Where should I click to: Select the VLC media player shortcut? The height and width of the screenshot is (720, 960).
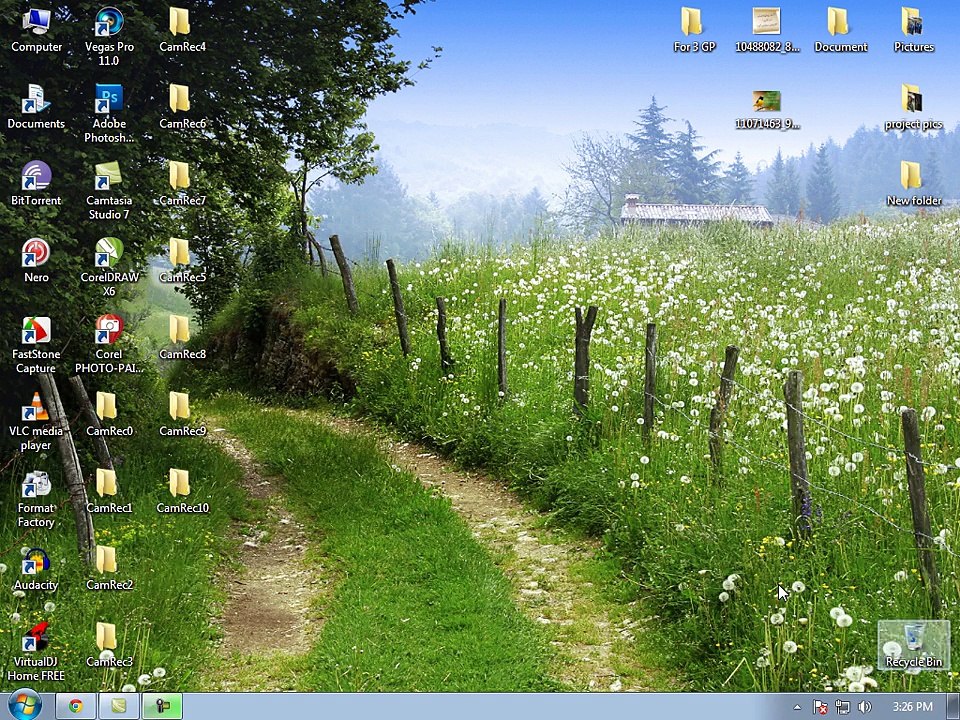click(36, 422)
